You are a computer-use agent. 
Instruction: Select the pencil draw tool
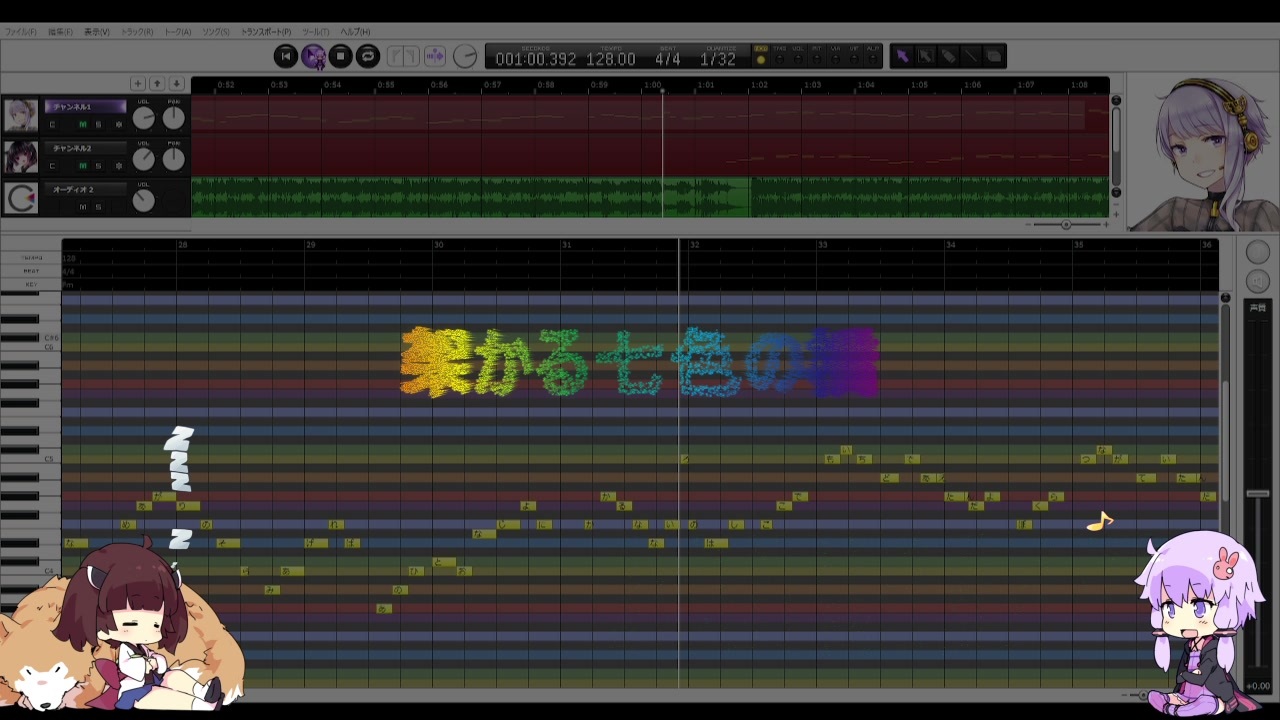pos(949,56)
